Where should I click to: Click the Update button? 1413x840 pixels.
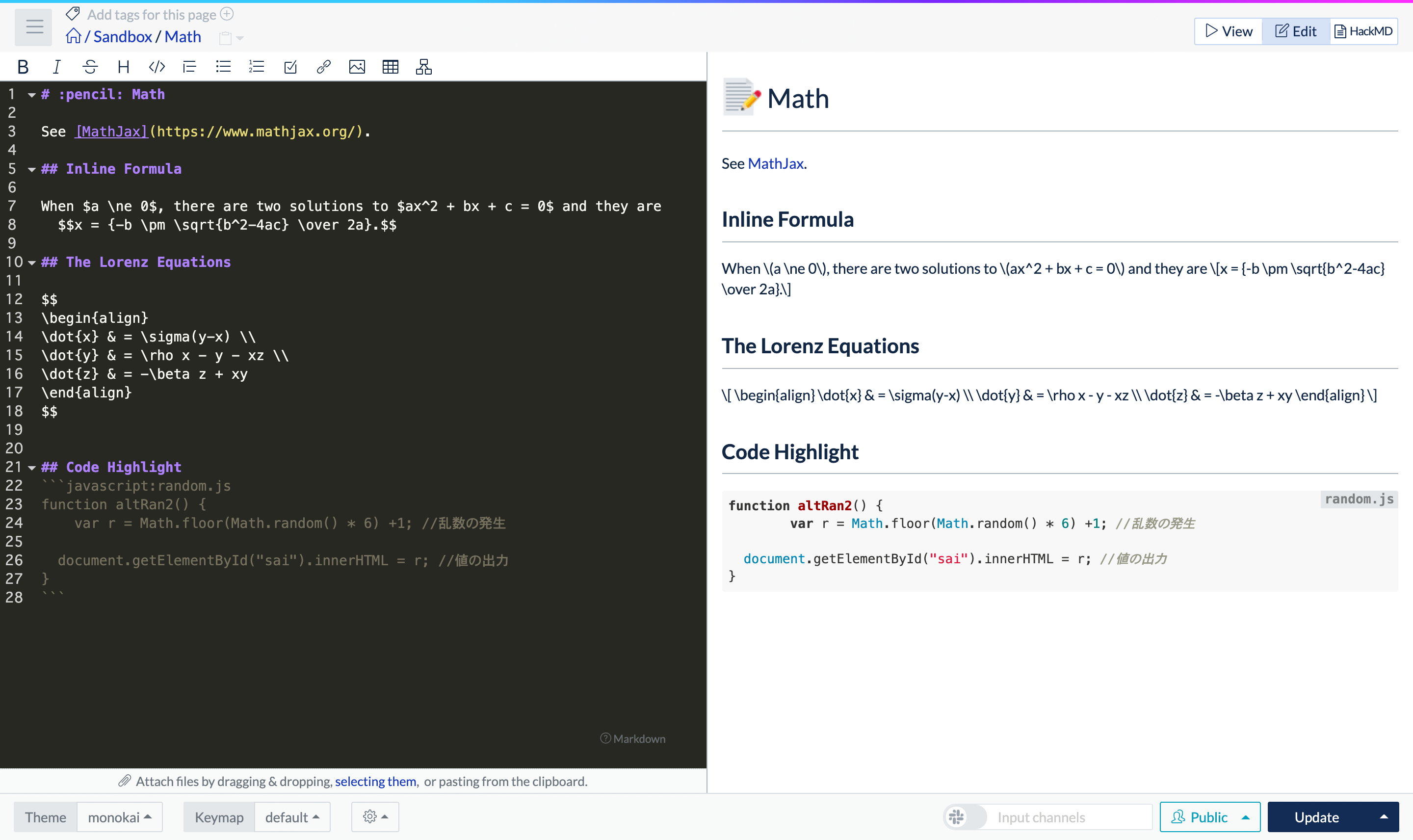pyautogui.click(x=1317, y=817)
